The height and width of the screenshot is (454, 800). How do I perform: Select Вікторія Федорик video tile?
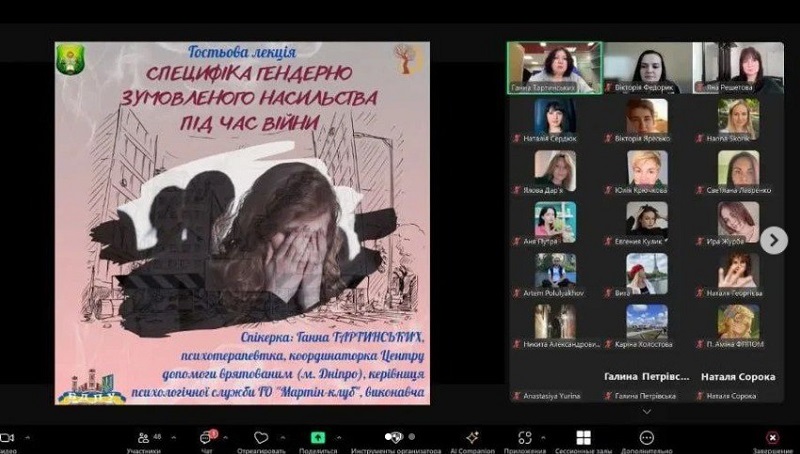point(647,68)
